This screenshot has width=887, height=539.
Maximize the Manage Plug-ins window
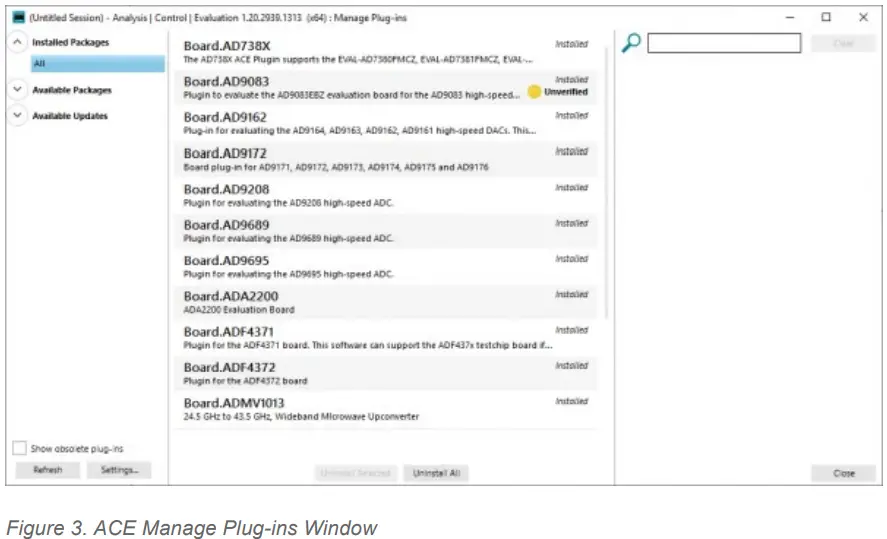coord(826,18)
